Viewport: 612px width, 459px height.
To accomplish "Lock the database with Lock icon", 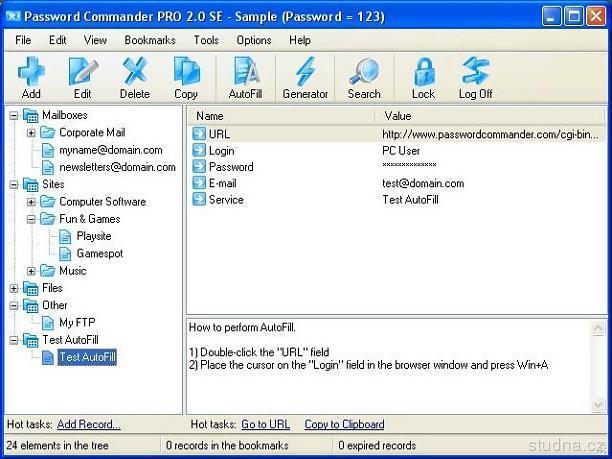I will tap(423, 77).
